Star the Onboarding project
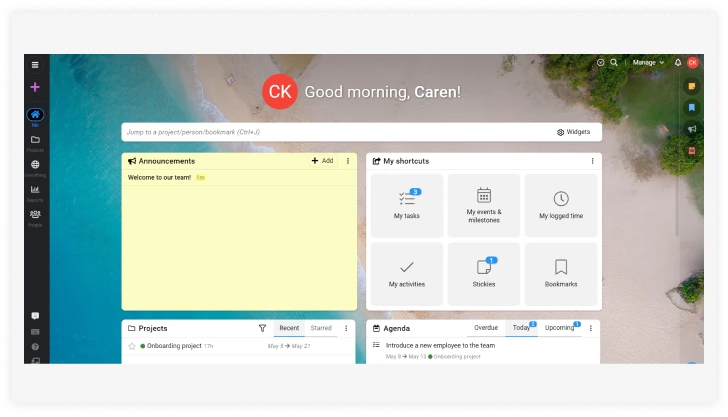 tap(132, 346)
